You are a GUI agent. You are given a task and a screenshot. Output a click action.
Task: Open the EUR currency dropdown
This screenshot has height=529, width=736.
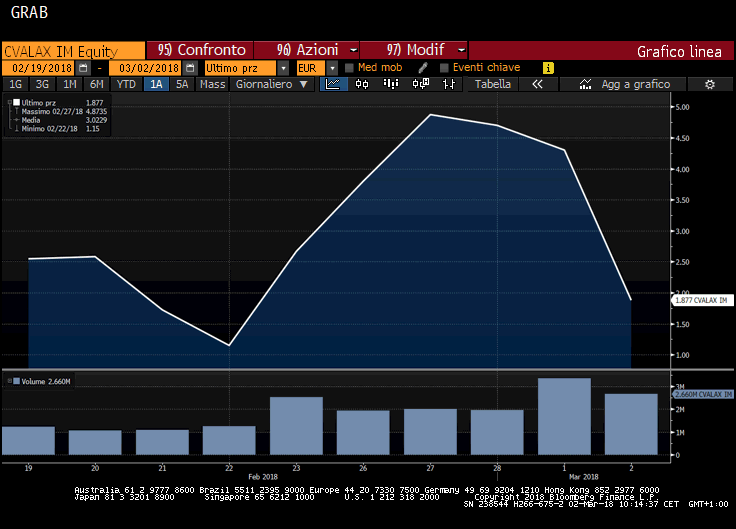pos(333,68)
